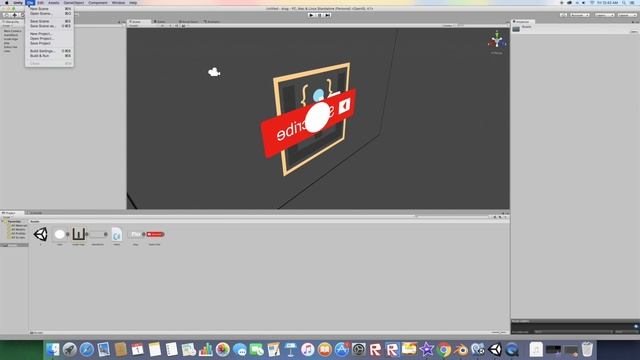Click the Pause button in Unity toolbar
Screen dimensions: 640x360
(x=320, y=15)
